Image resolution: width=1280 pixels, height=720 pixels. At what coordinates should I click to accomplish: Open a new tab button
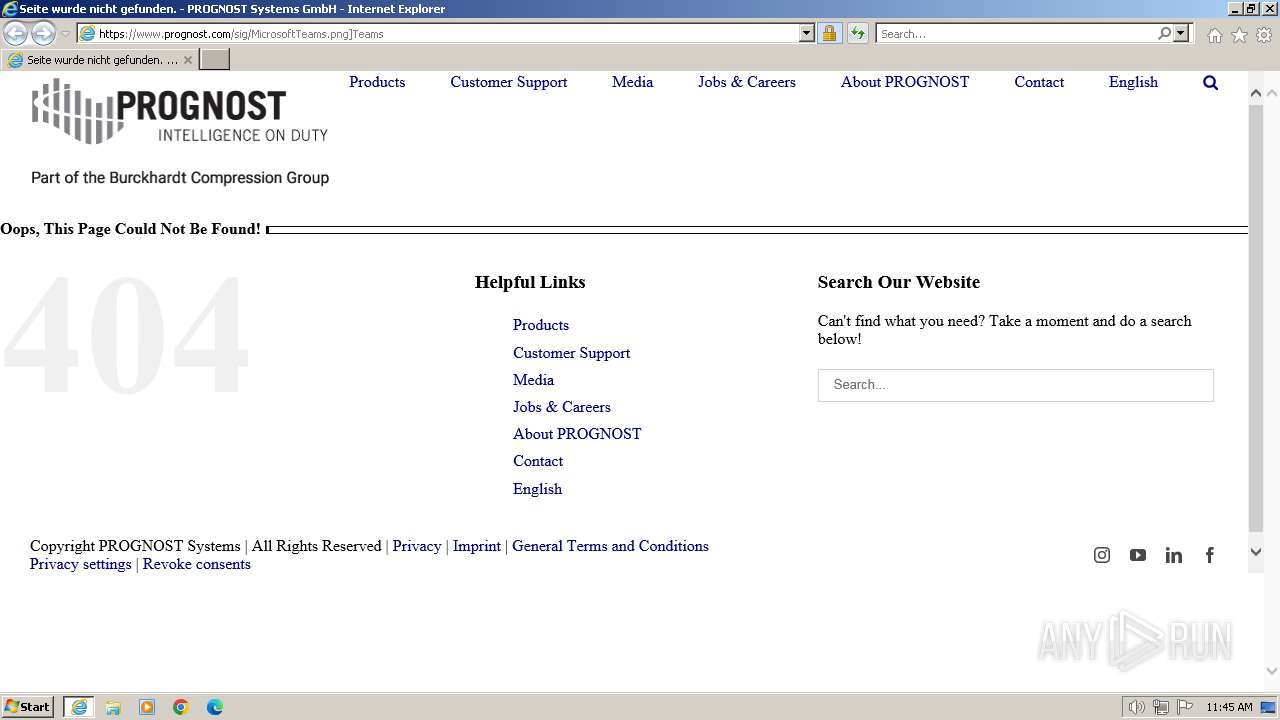(215, 60)
